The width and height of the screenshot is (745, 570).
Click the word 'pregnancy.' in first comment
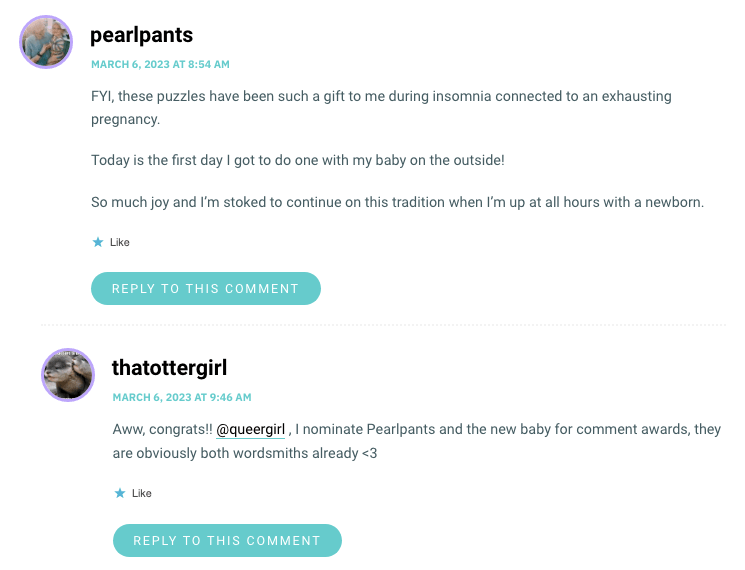(x=125, y=120)
